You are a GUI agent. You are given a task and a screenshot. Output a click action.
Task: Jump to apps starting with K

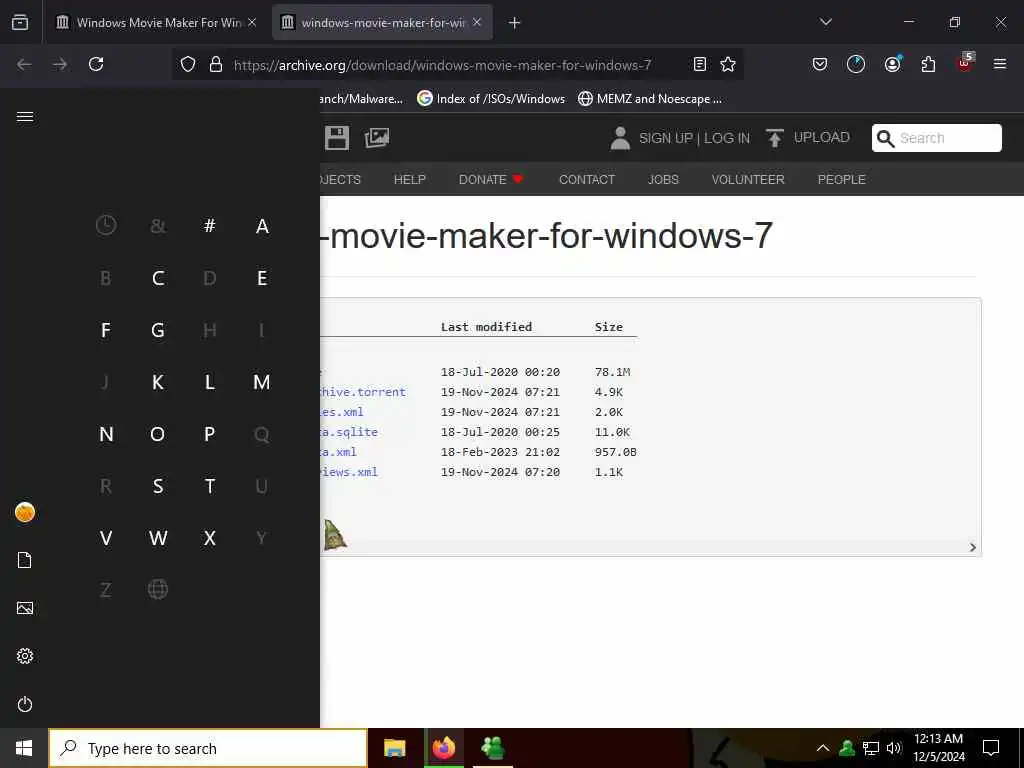[158, 382]
